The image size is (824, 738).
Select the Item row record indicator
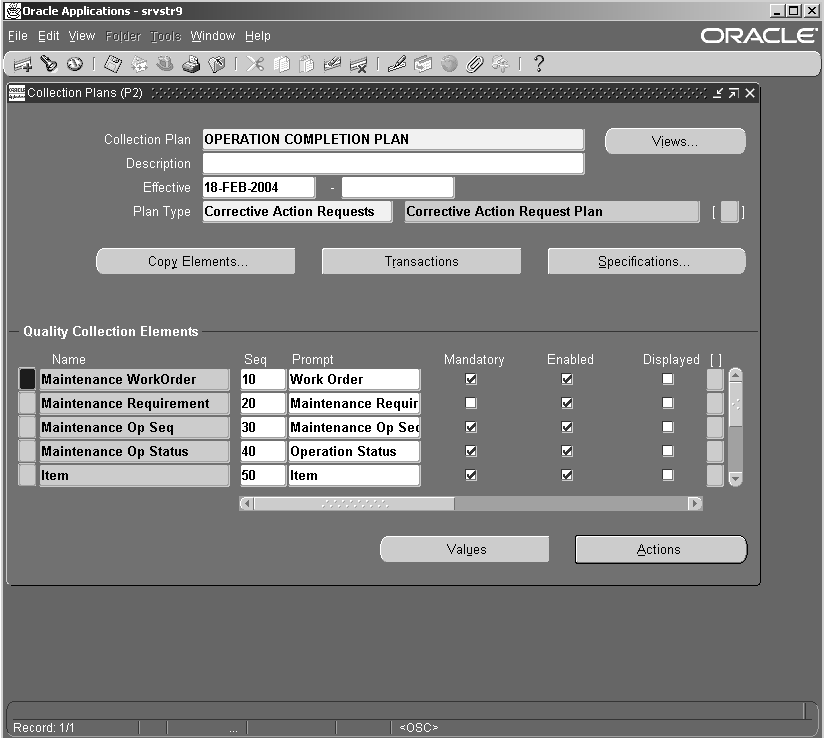[27, 475]
